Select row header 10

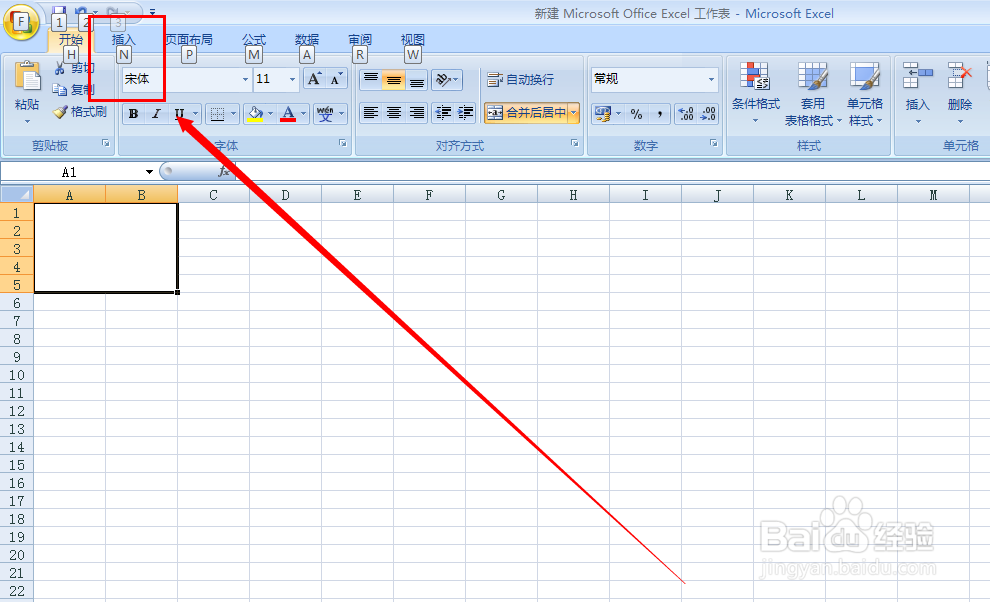[16, 375]
